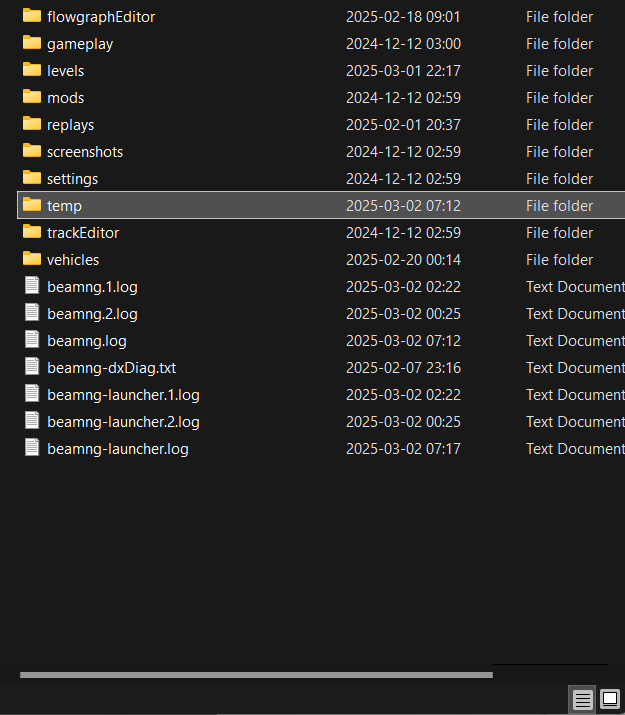Click the flowgraphEditor folder icon
Viewport: 625px width, 715px height.
point(32,16)
